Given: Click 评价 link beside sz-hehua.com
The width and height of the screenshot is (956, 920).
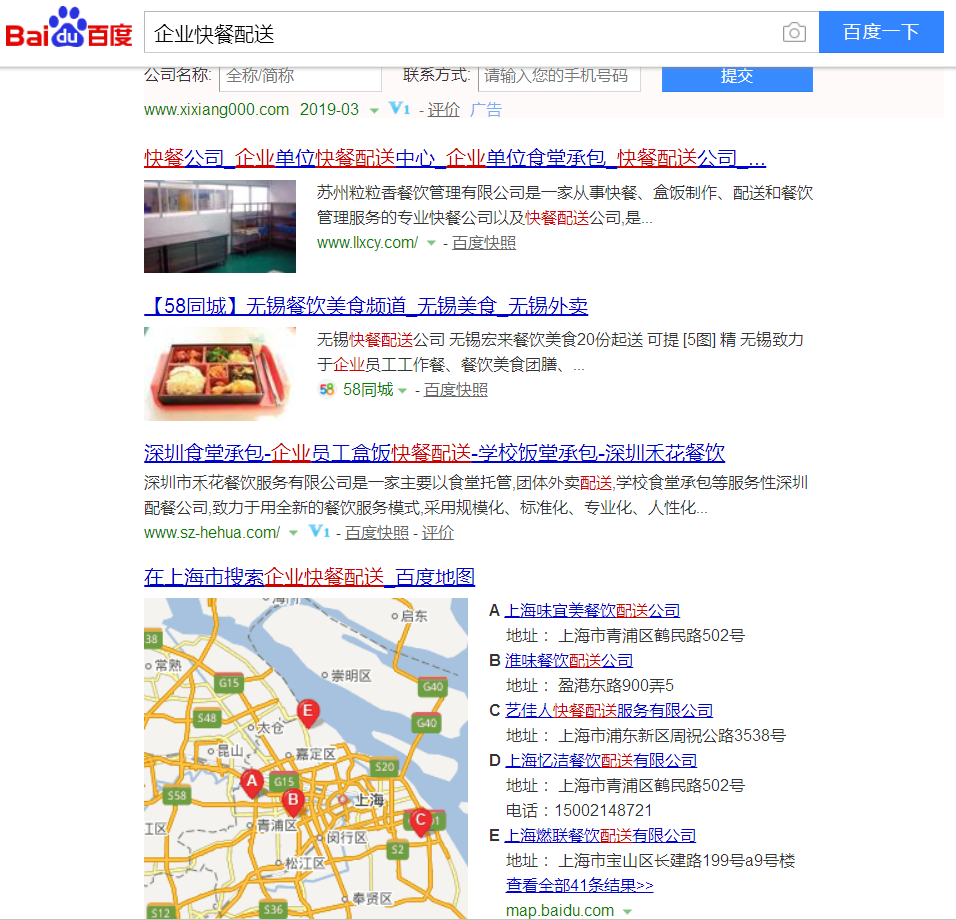Looking at the screenshot, I should click(x=438, y=532).
